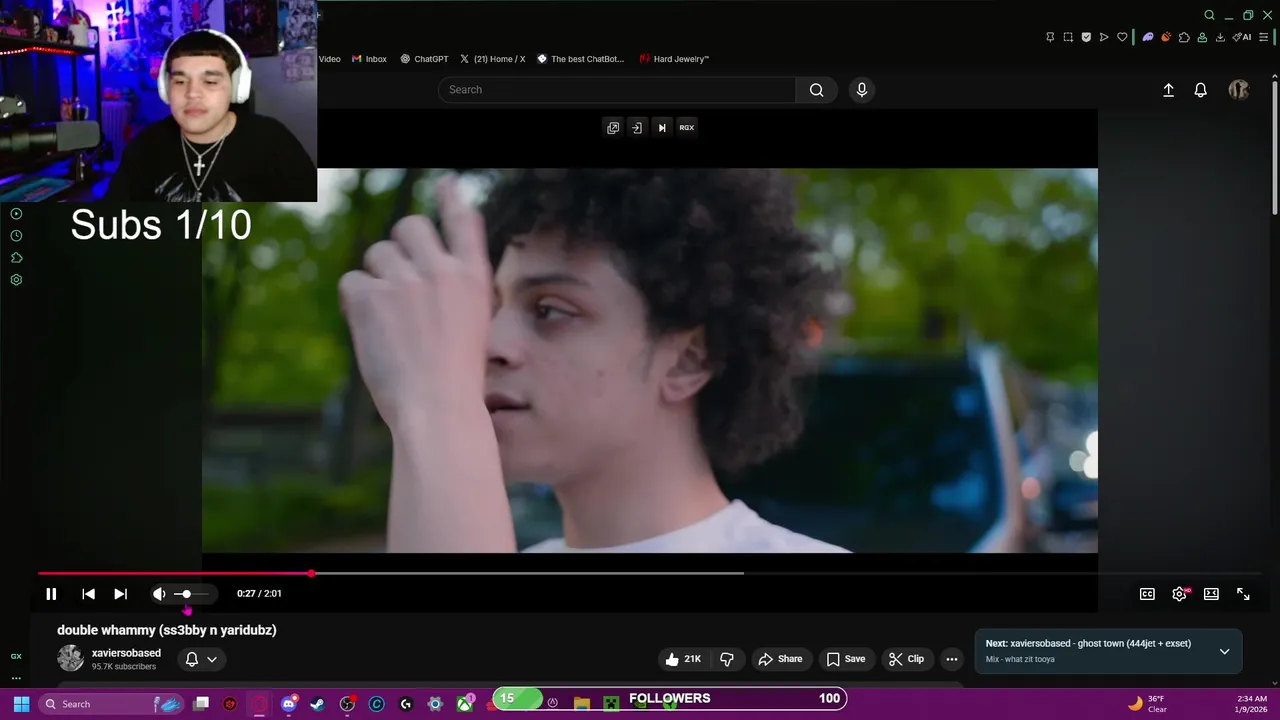The height and width of the screenshot is (720, 1280).
Task: Submit search with the magnifier button
Action: click(817, 90)
